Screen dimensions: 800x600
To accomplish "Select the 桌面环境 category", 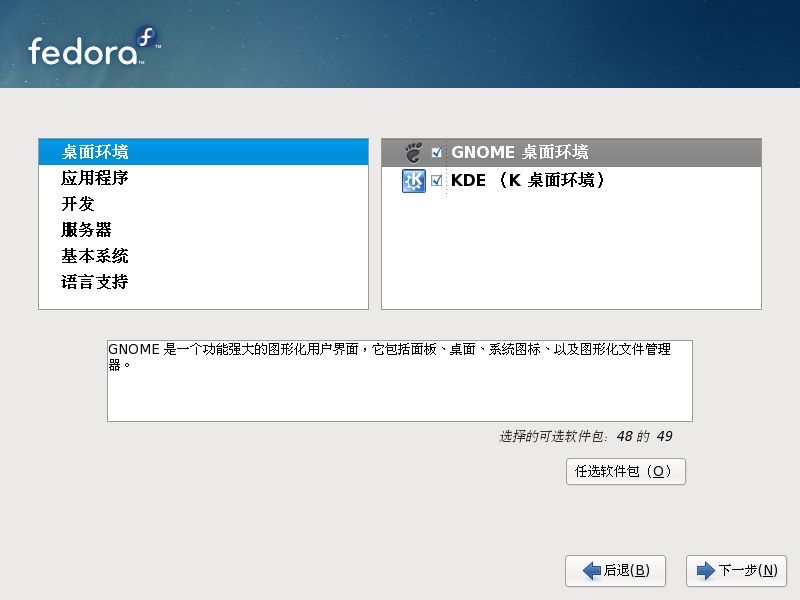I will coord(203,152).
